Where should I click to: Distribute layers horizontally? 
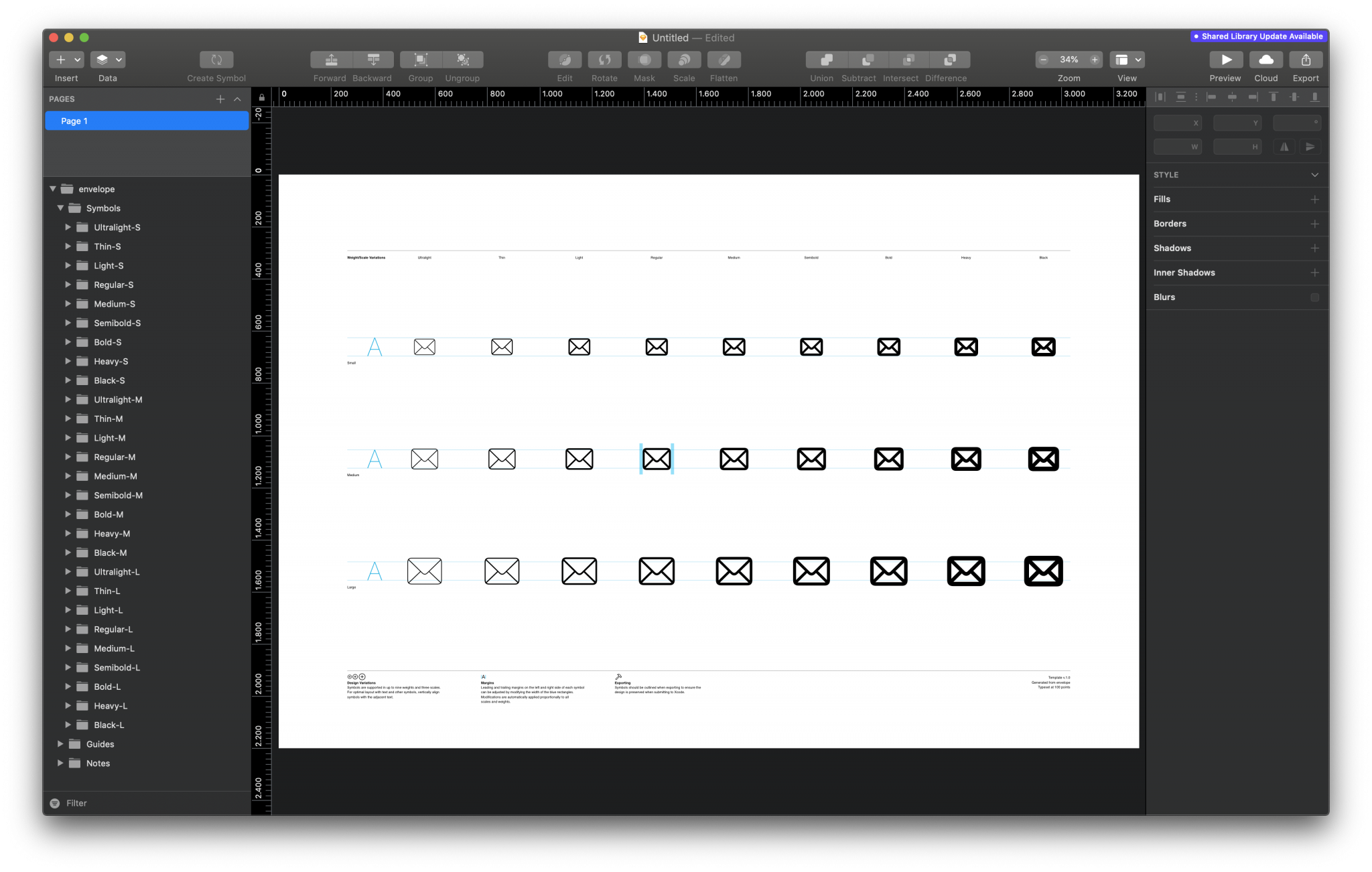point(1161,98)
